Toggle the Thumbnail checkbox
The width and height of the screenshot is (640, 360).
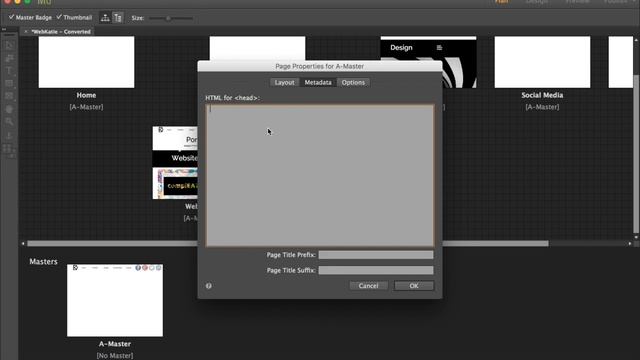pos(74,17)
